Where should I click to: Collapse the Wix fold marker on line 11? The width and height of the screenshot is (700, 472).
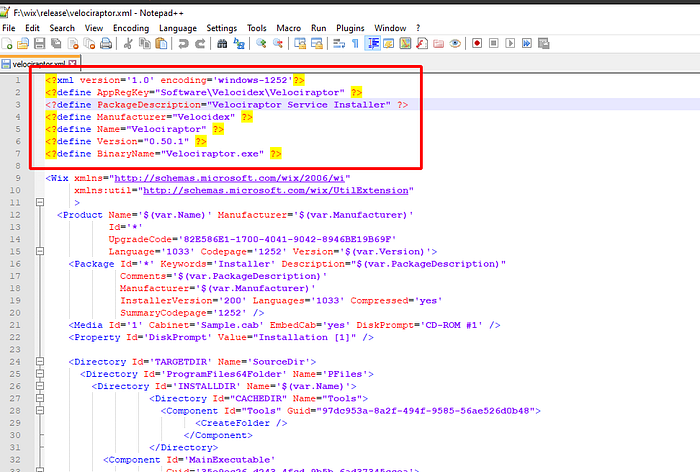click(40, 202)
